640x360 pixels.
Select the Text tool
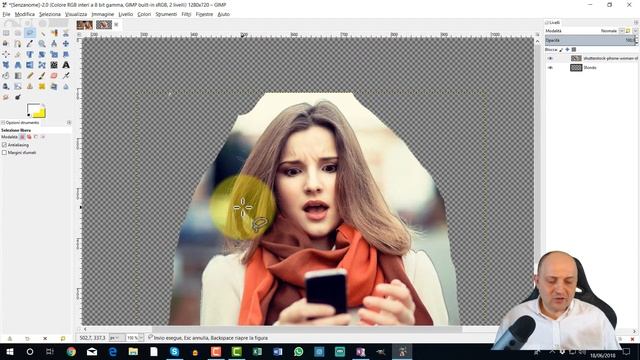point(66,65)
